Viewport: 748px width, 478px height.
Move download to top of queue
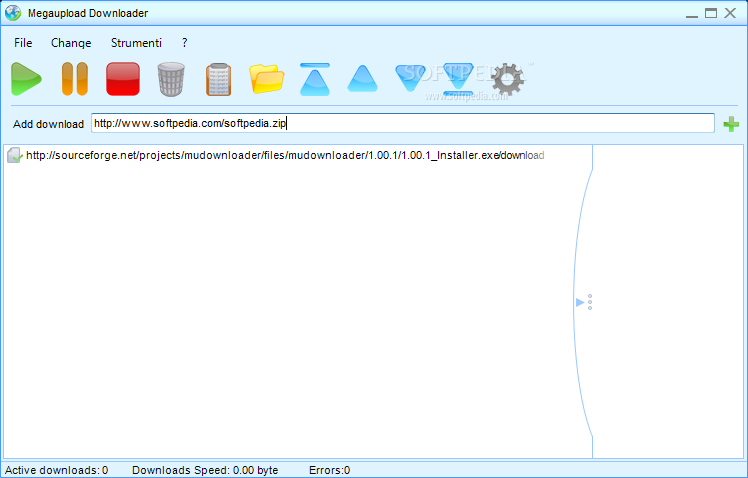coord(315,79)
